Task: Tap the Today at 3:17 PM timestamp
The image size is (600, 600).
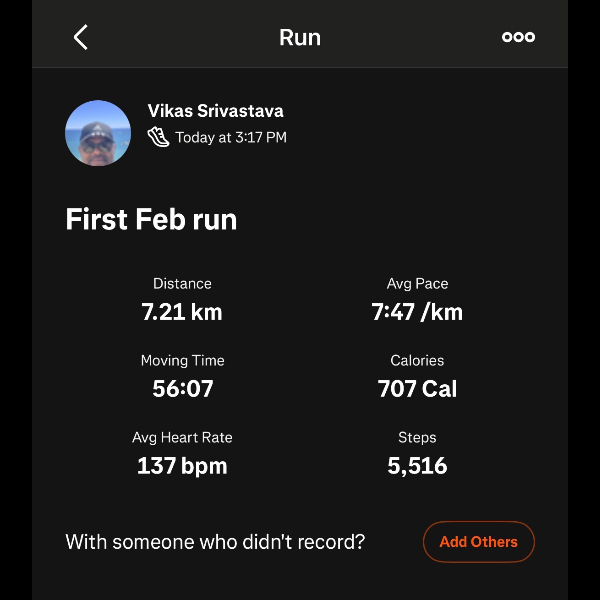Action: tap(231, 138)
